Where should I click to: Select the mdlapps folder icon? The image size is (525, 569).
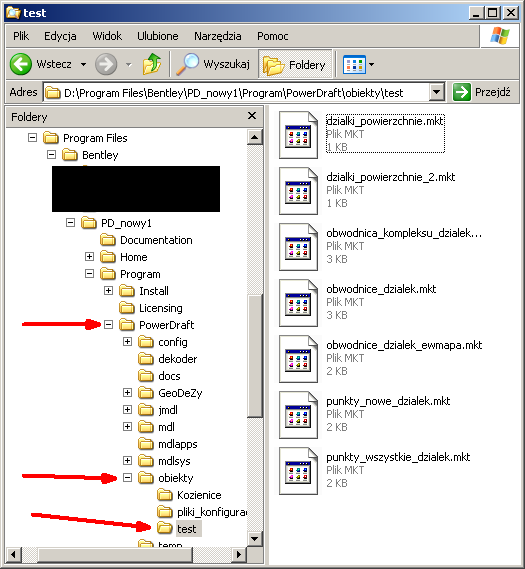tap(146, 444)
